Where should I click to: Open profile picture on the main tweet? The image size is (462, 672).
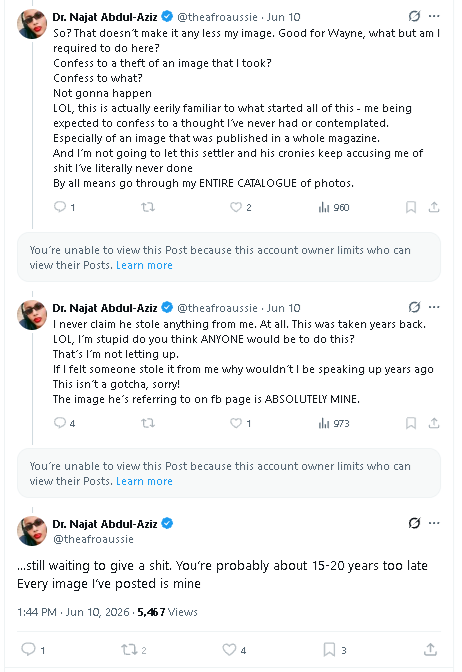pyautogui.click(x=32, y=531)
